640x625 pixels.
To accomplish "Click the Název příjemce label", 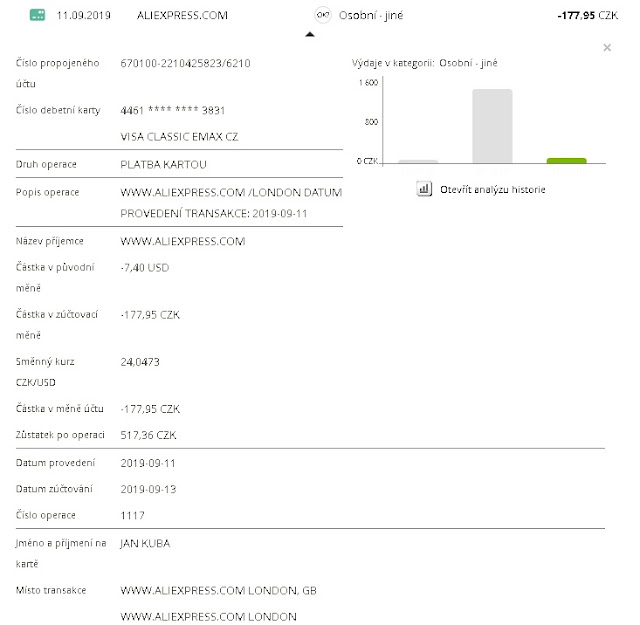I will (x=50, y=241).
